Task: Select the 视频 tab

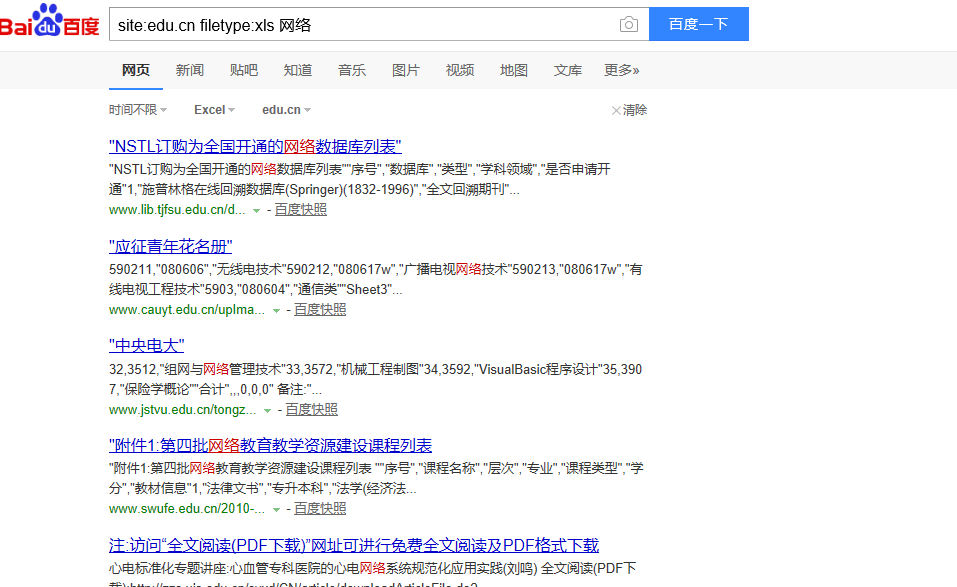Action: pos(460,70)
